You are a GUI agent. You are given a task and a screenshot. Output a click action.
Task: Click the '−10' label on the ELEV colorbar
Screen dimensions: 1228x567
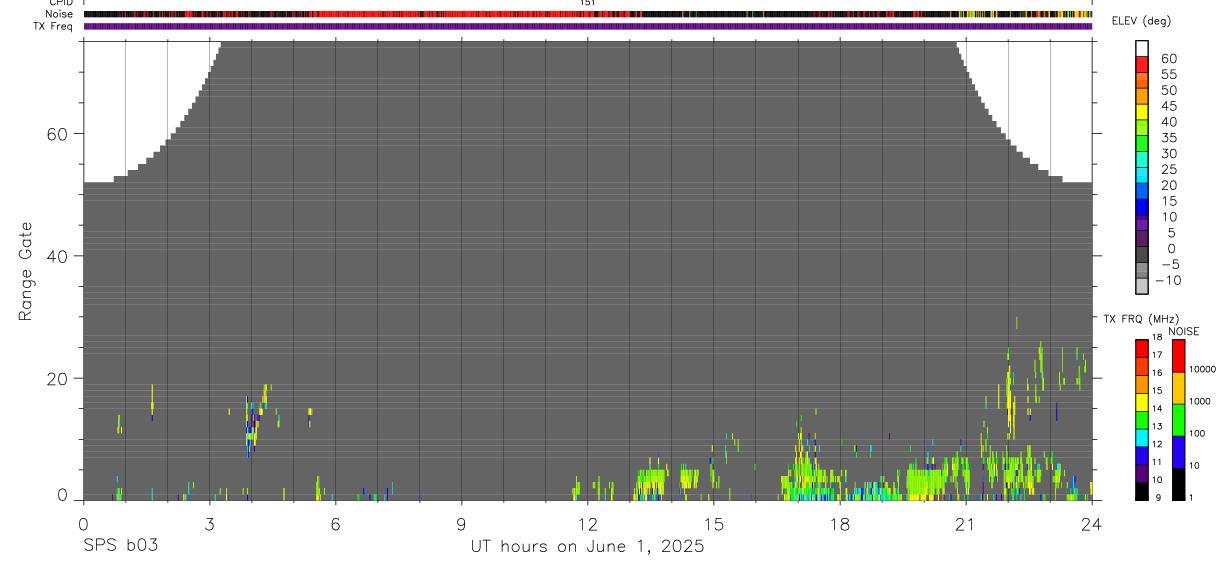click(1167, 280)
